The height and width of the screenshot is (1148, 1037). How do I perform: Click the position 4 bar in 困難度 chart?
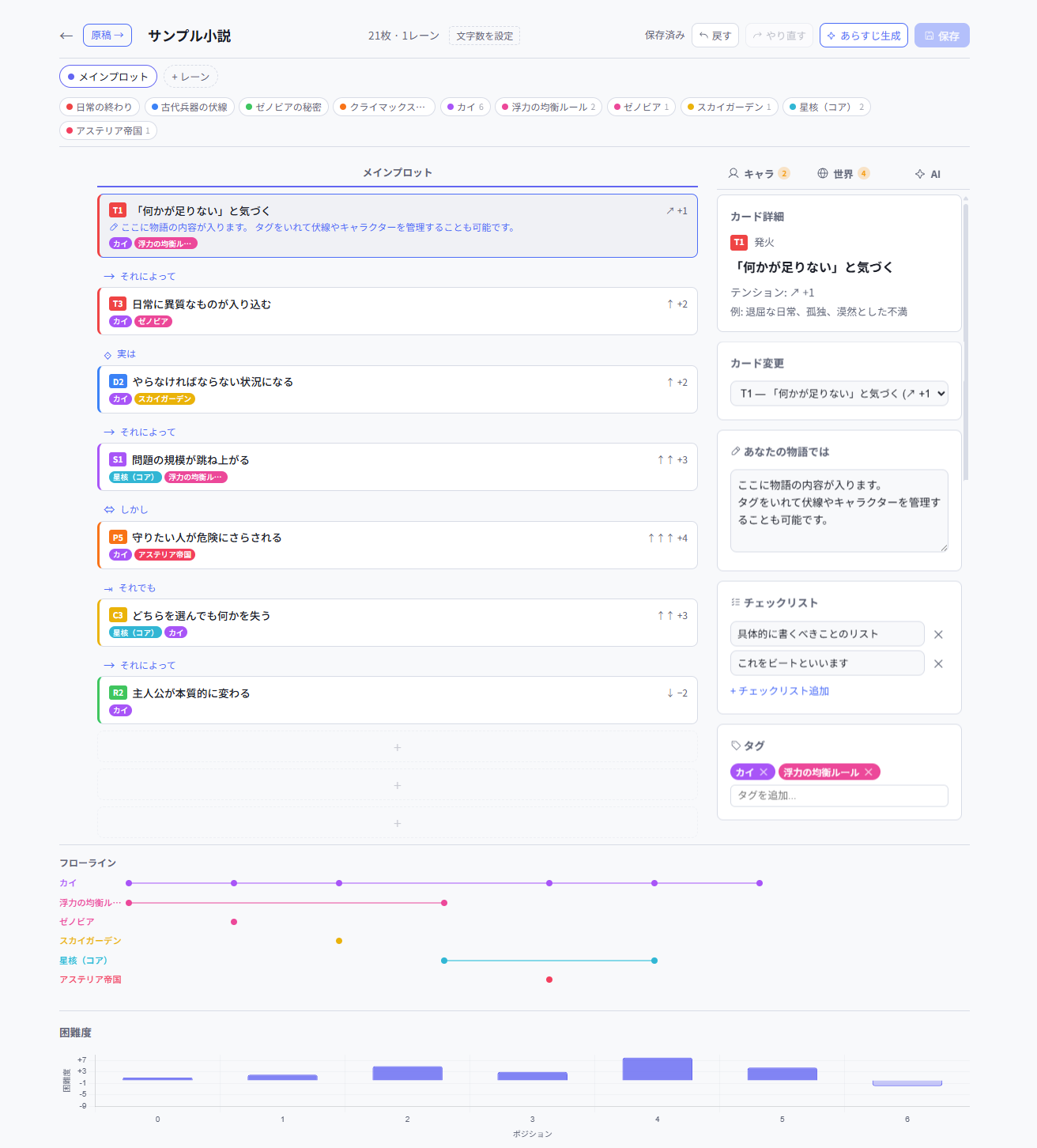(x=657, y=1069)
